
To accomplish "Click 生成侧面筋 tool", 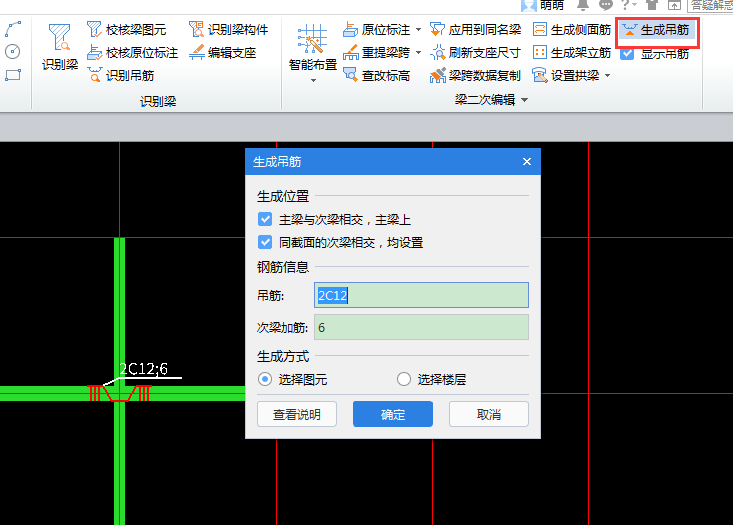I will click(x=572, y=29).
